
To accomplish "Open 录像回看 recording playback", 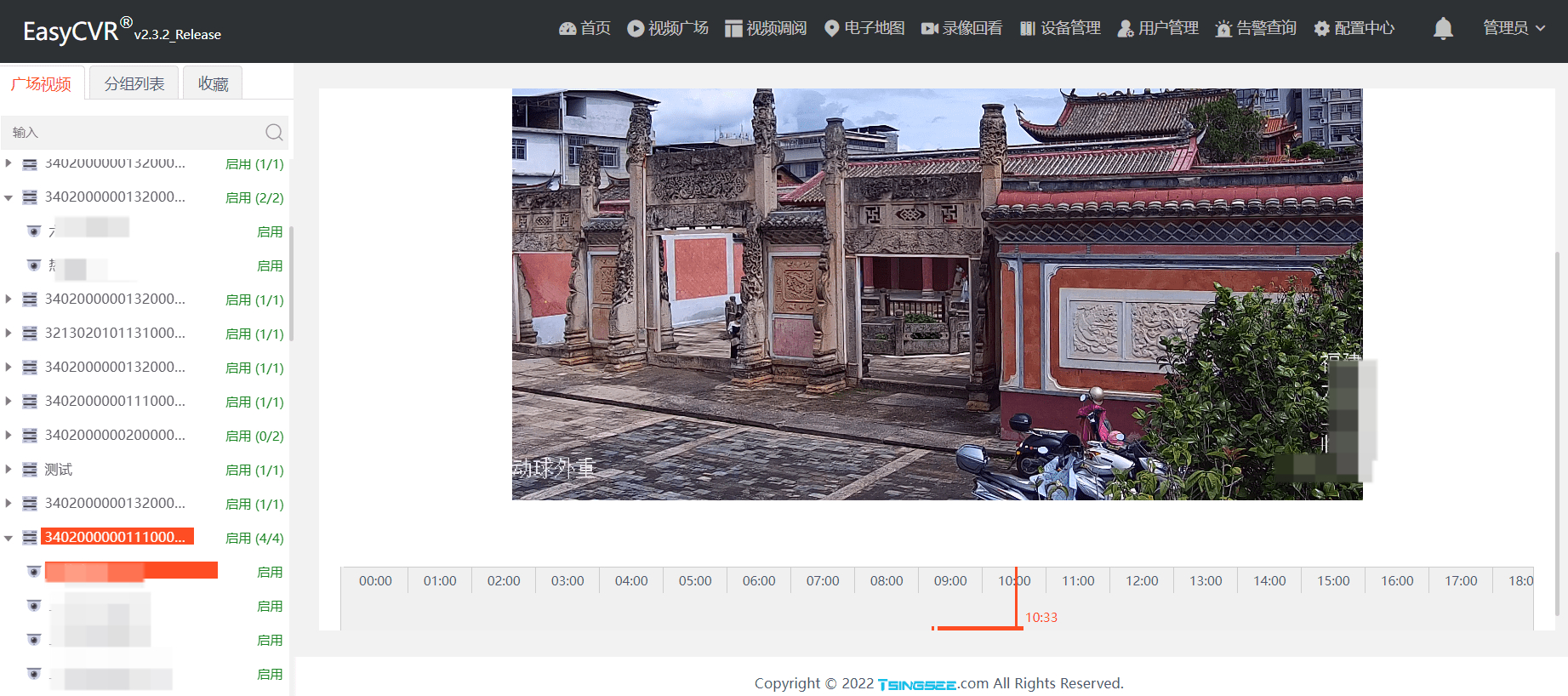I will point(962,28).
